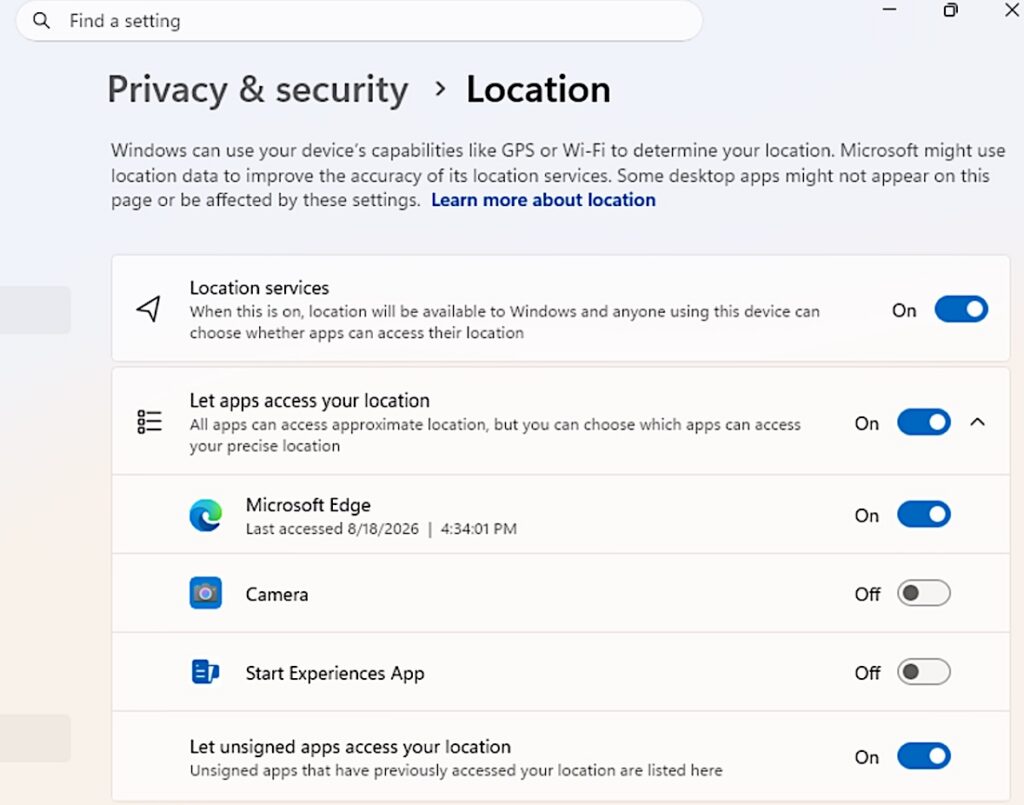
Task: Turn off Microsoft Edge location toggle
Action: (x=923, y=514)
